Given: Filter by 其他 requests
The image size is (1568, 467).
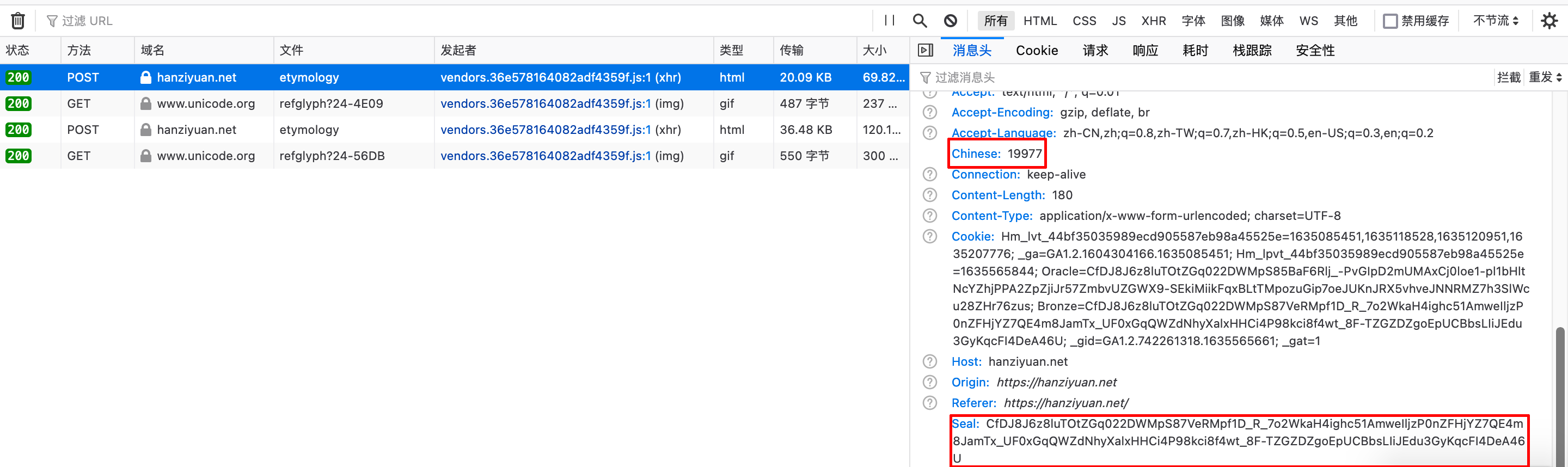Looking at the screenshot, I should coord(1345,21).
